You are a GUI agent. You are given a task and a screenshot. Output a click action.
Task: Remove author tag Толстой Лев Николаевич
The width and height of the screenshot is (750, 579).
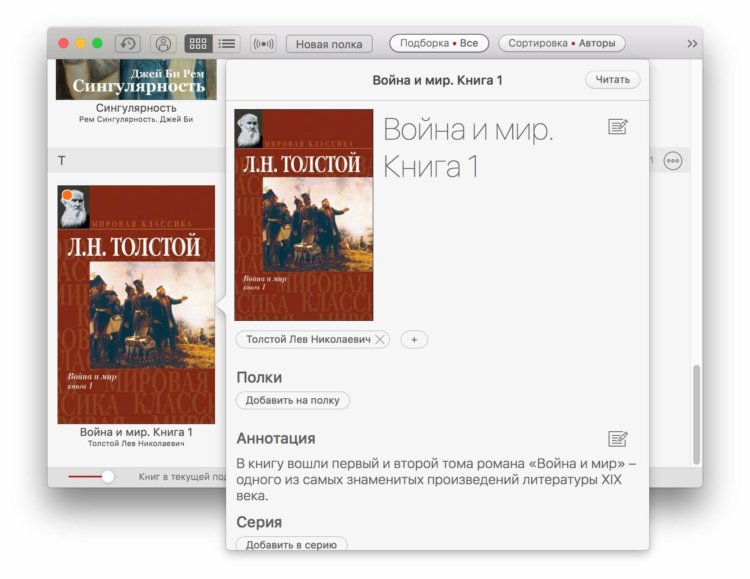(x=380, y=339)
